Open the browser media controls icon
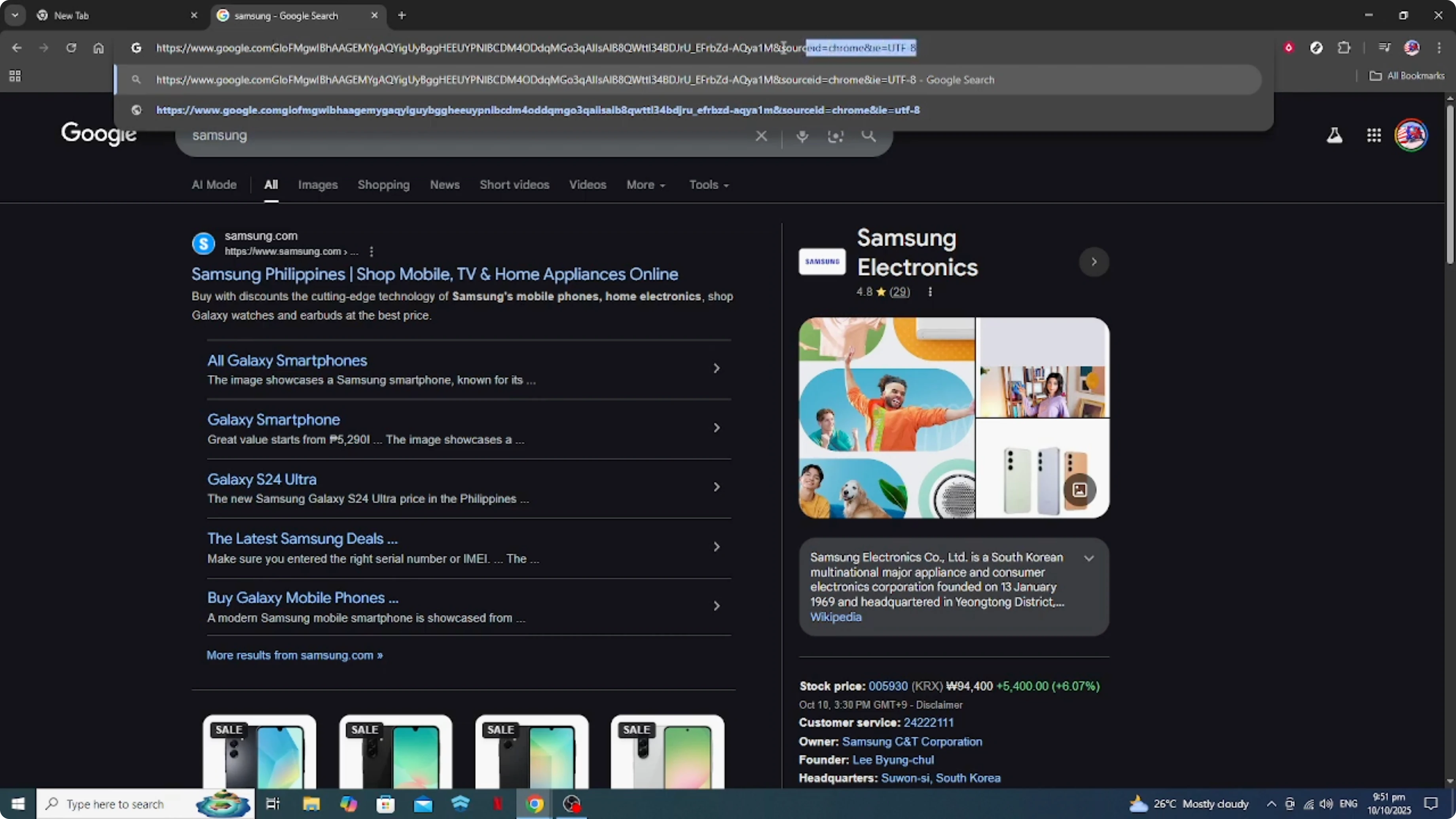Image resolution: width=1456 pixels, height=819 pixels. click(1384, 47)
